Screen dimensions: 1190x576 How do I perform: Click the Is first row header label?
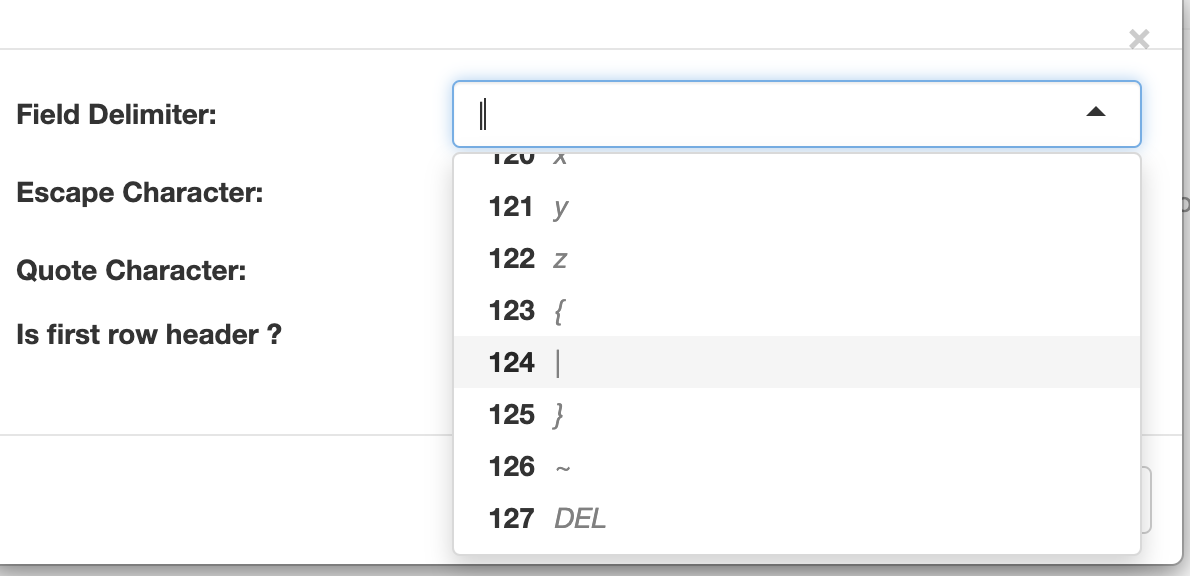tap(149, 334)
